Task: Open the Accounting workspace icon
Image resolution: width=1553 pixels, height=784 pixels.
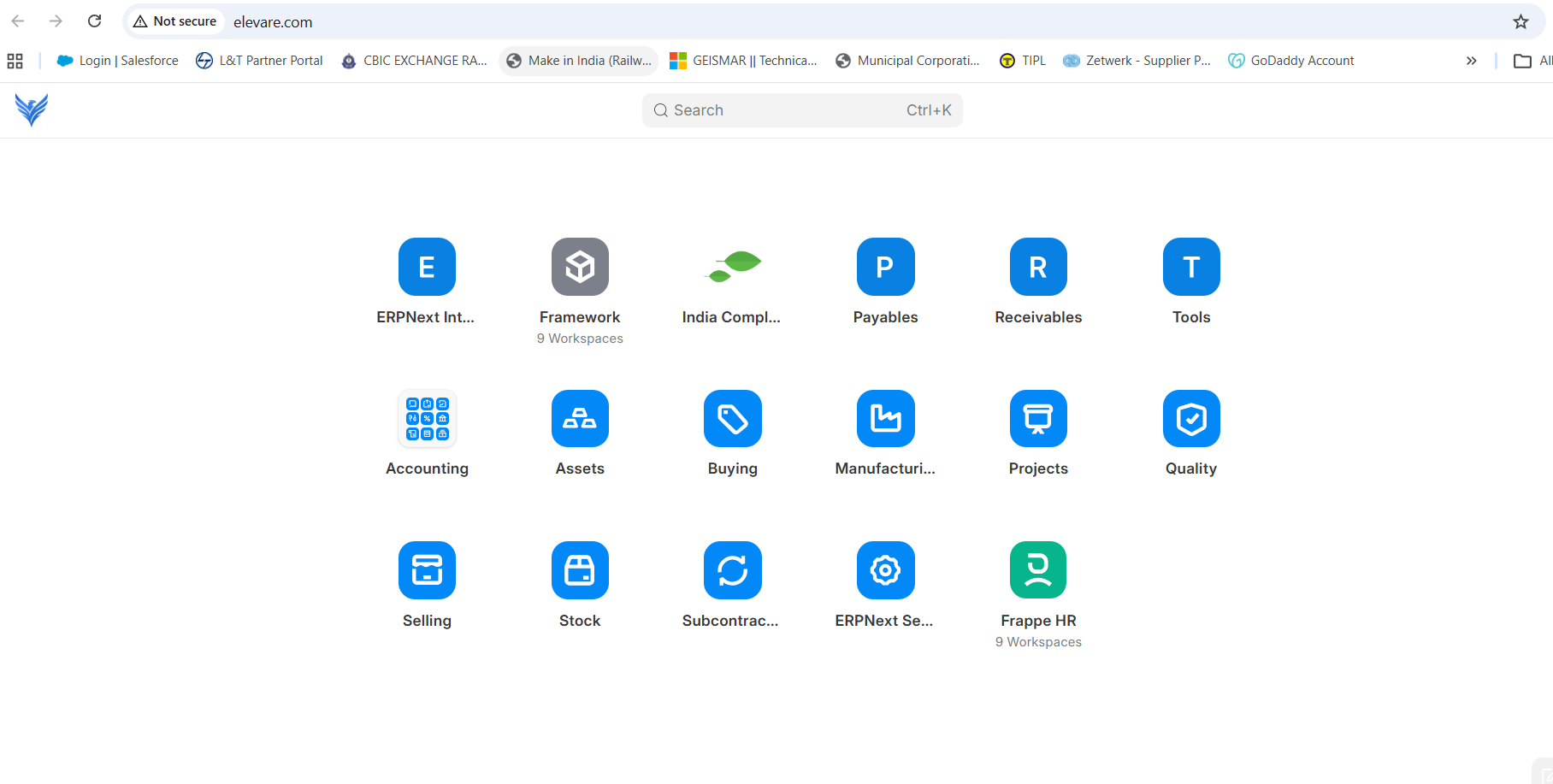Action: (427, 419)
